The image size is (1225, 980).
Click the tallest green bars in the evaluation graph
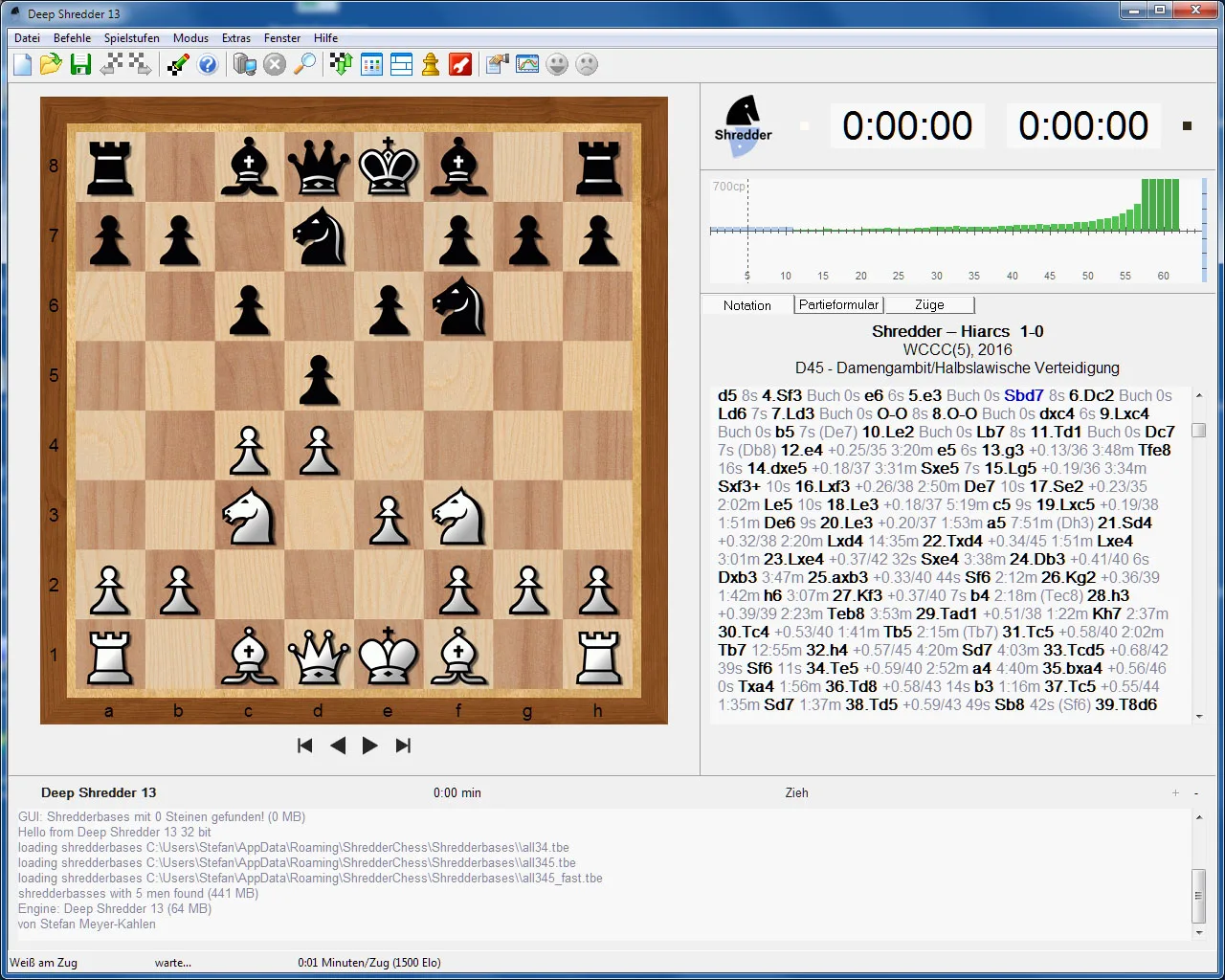pos(1160,204)
